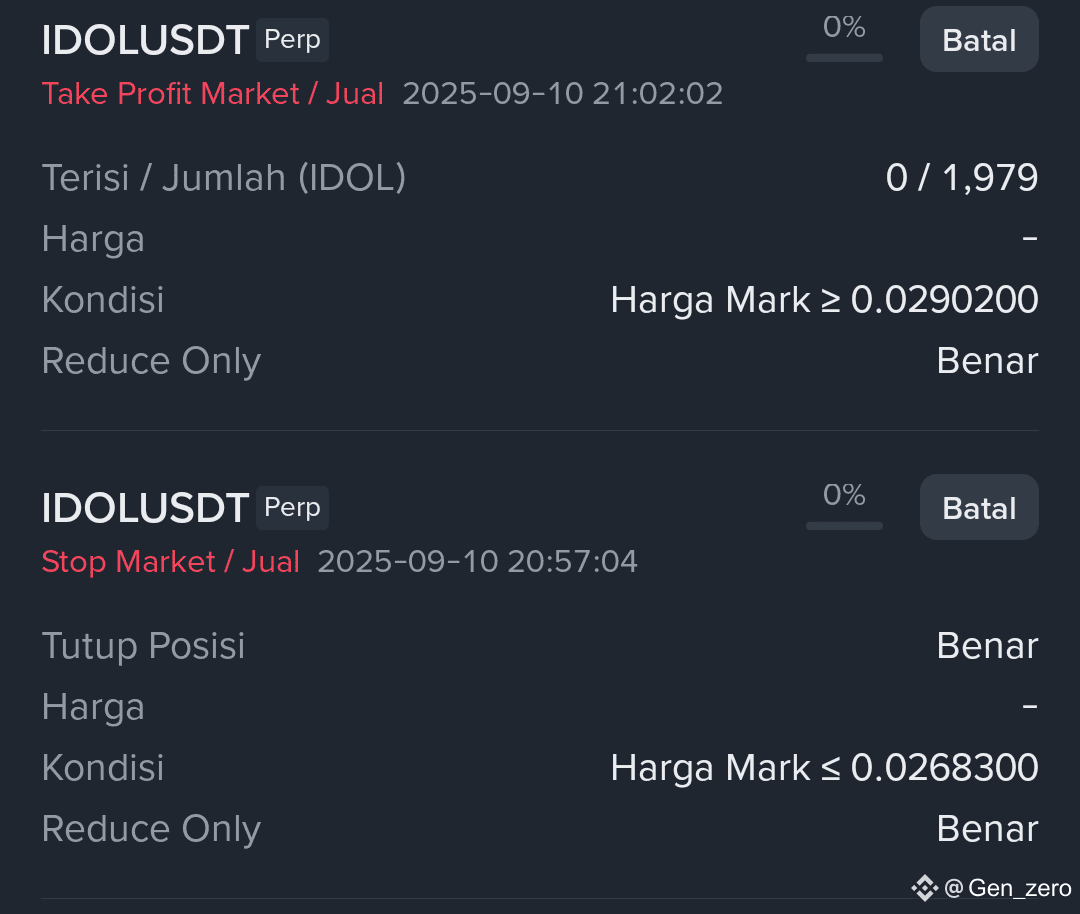Viewport: 1080px width, 914px height.
Task: Click the 2025-09-10 20:57:04 timestamp
Action: click(477, 561)
